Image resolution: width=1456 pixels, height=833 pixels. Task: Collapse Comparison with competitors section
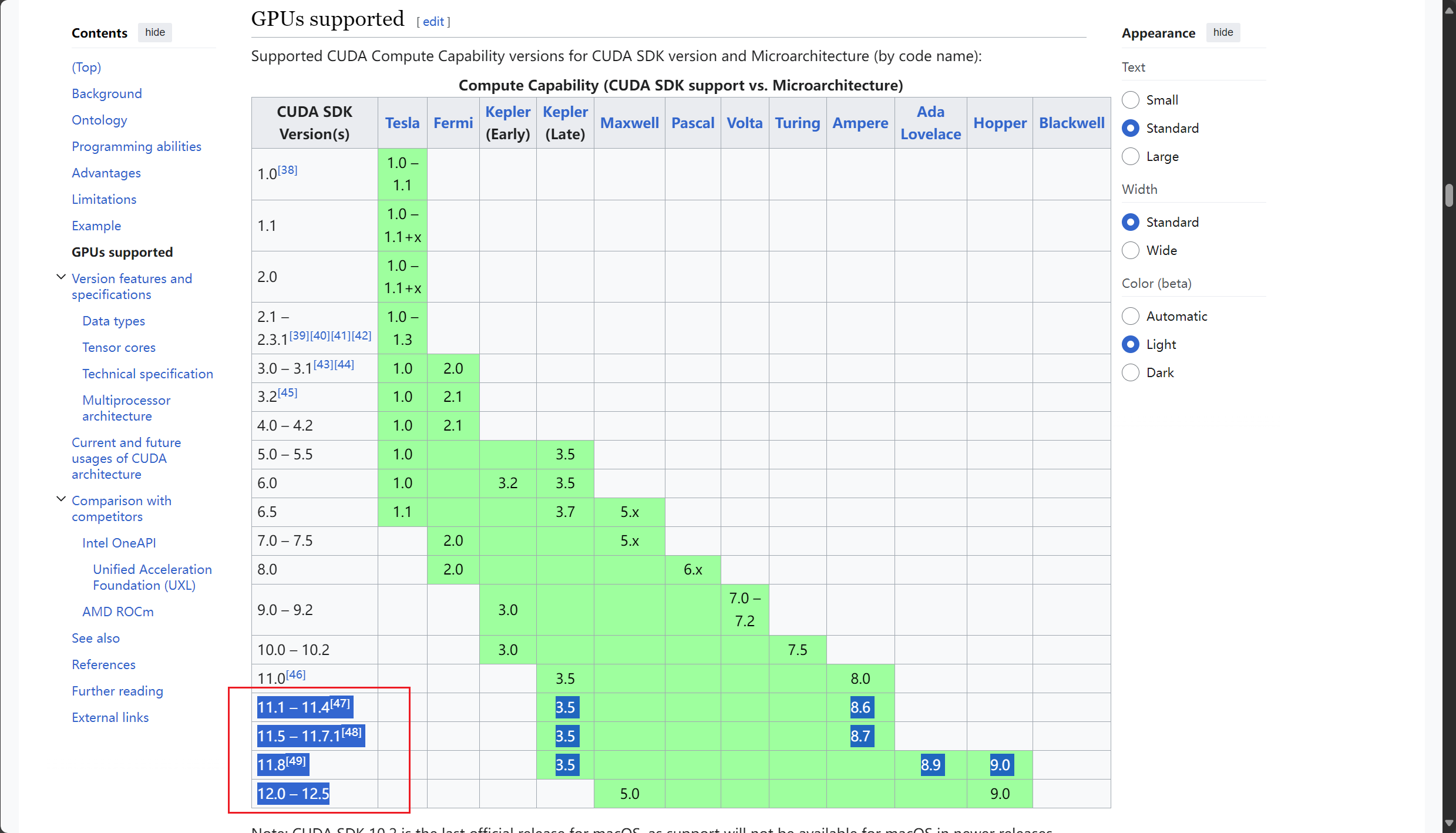(60, 499)
